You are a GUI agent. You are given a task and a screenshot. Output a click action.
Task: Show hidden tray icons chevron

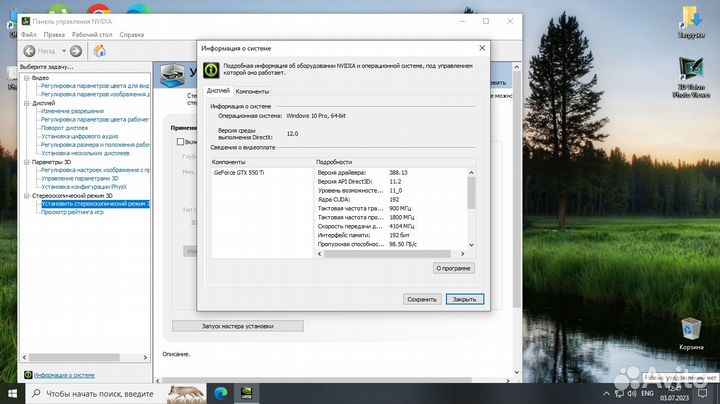607,394
